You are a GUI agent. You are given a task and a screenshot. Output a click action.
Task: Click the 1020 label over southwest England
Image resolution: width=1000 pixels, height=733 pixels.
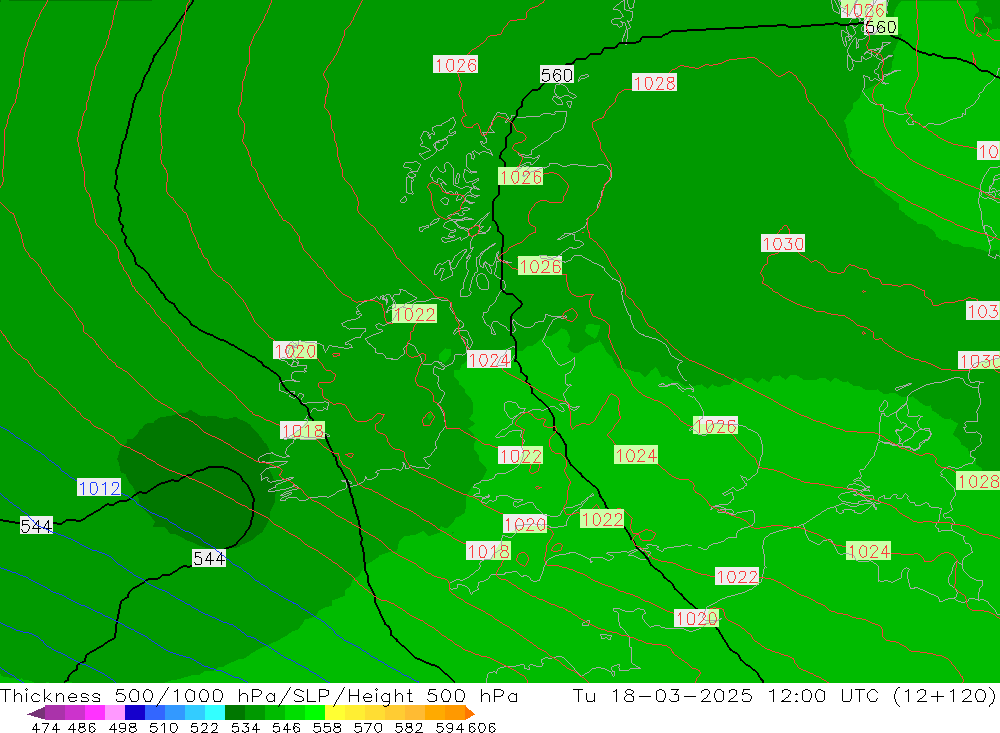tap(525, 524)
